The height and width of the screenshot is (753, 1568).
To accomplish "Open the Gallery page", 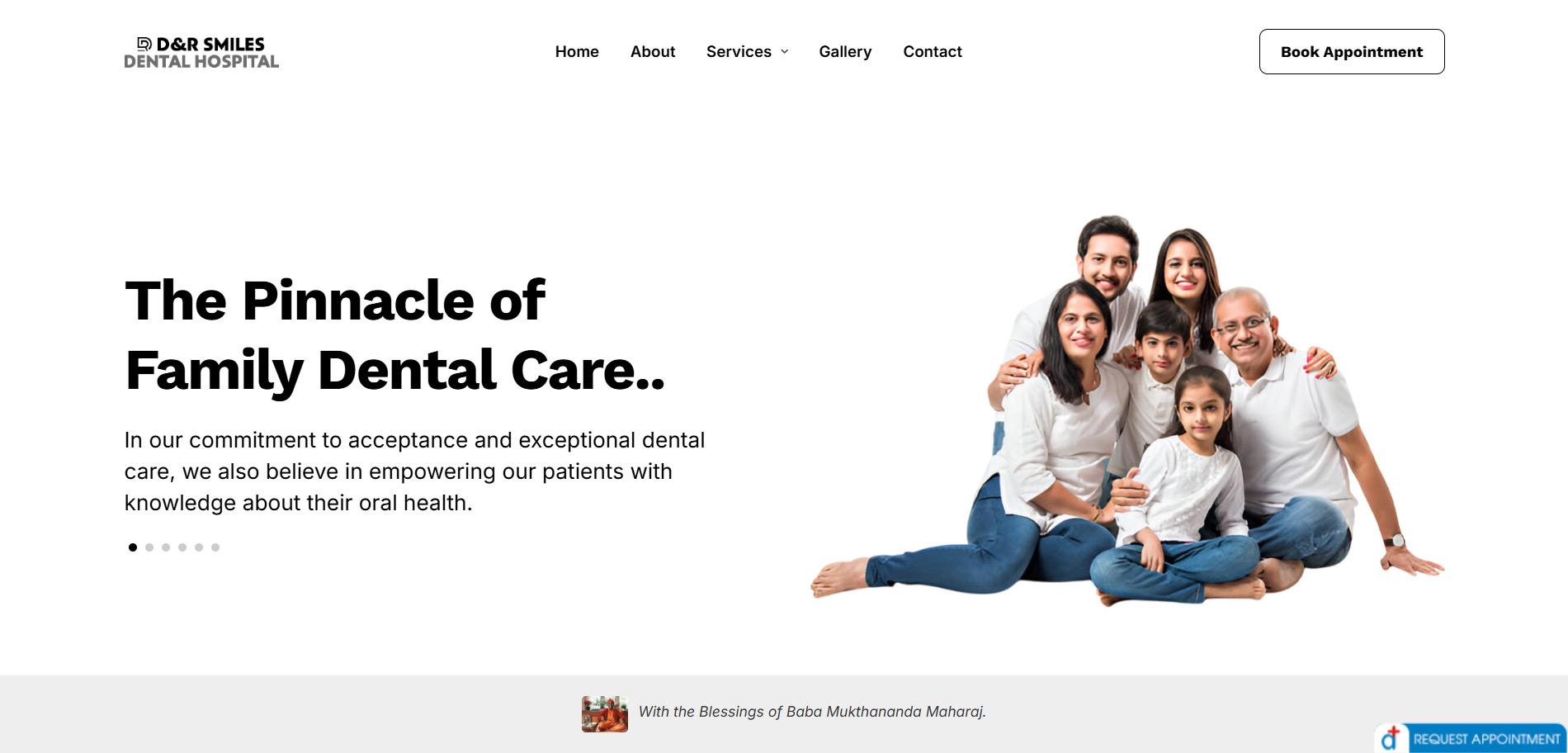I will 845,51.
